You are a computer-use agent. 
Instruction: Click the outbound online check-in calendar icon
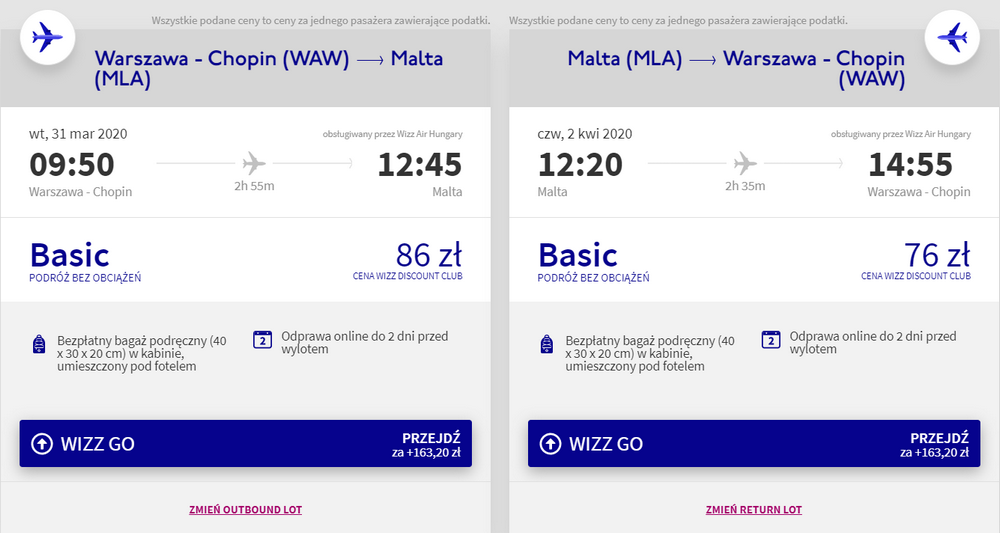(x=262, y=340)
